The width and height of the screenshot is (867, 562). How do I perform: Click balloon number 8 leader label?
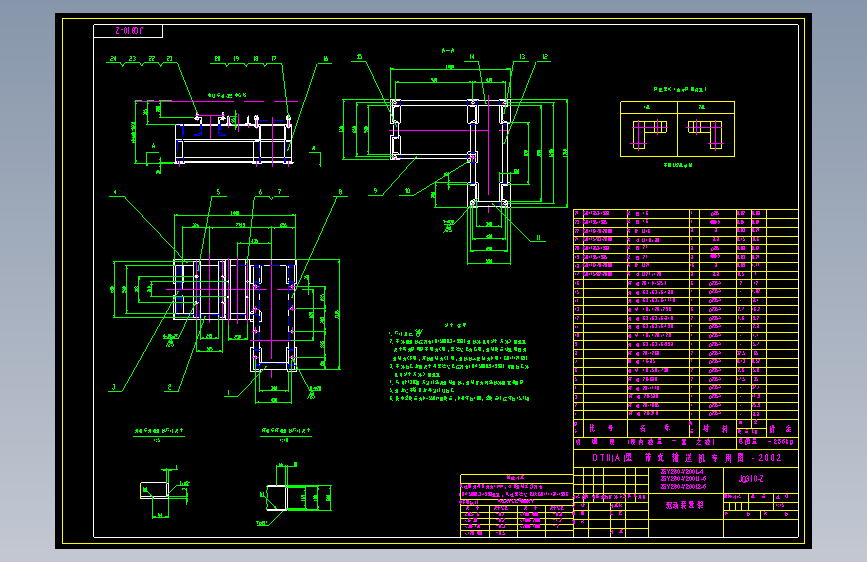click(x=340, y=192)
